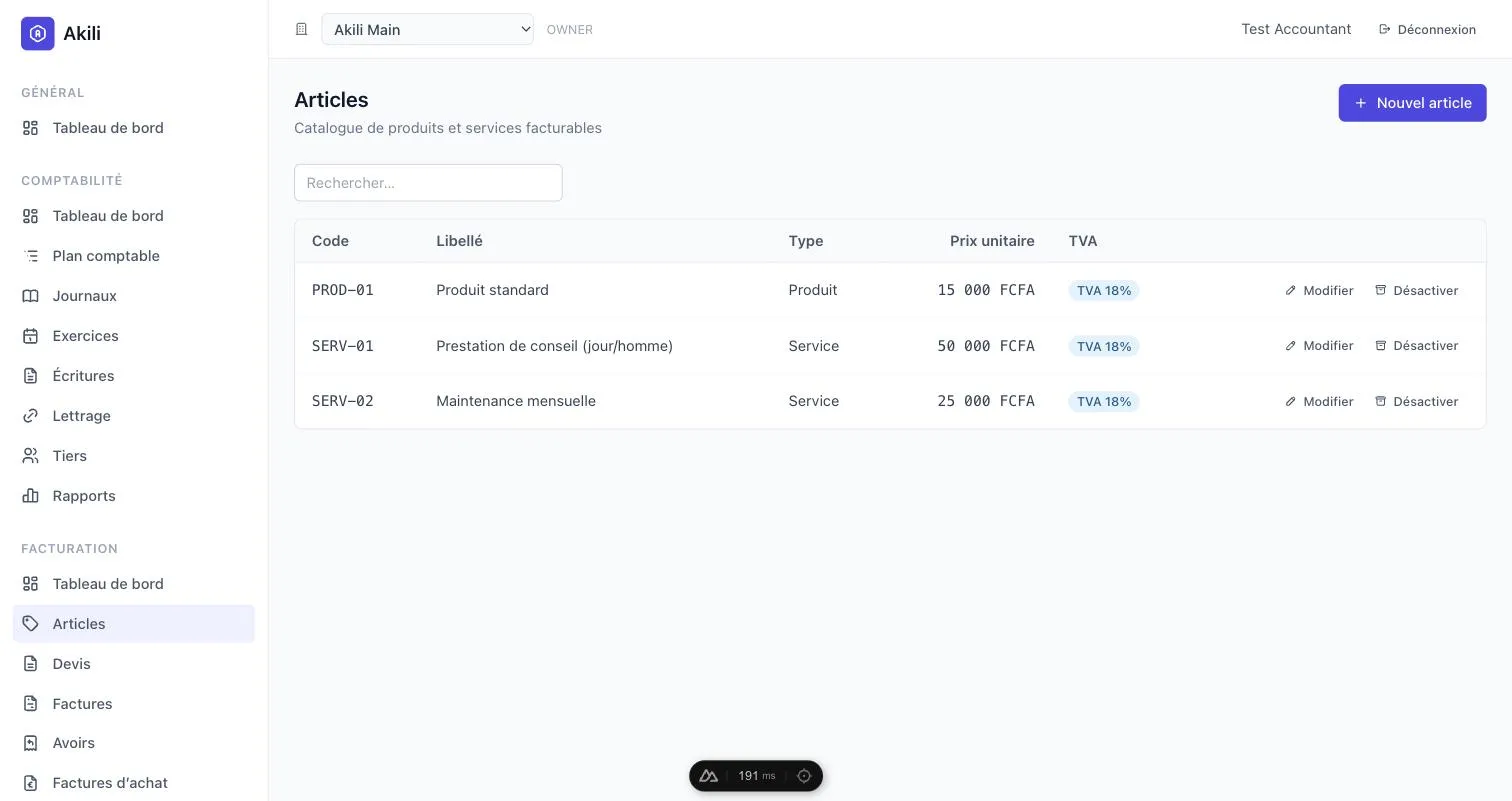This screenshot has height=801, width=1512.
Task: Modify the SERV-01 article
Action: coord(1319,346)
